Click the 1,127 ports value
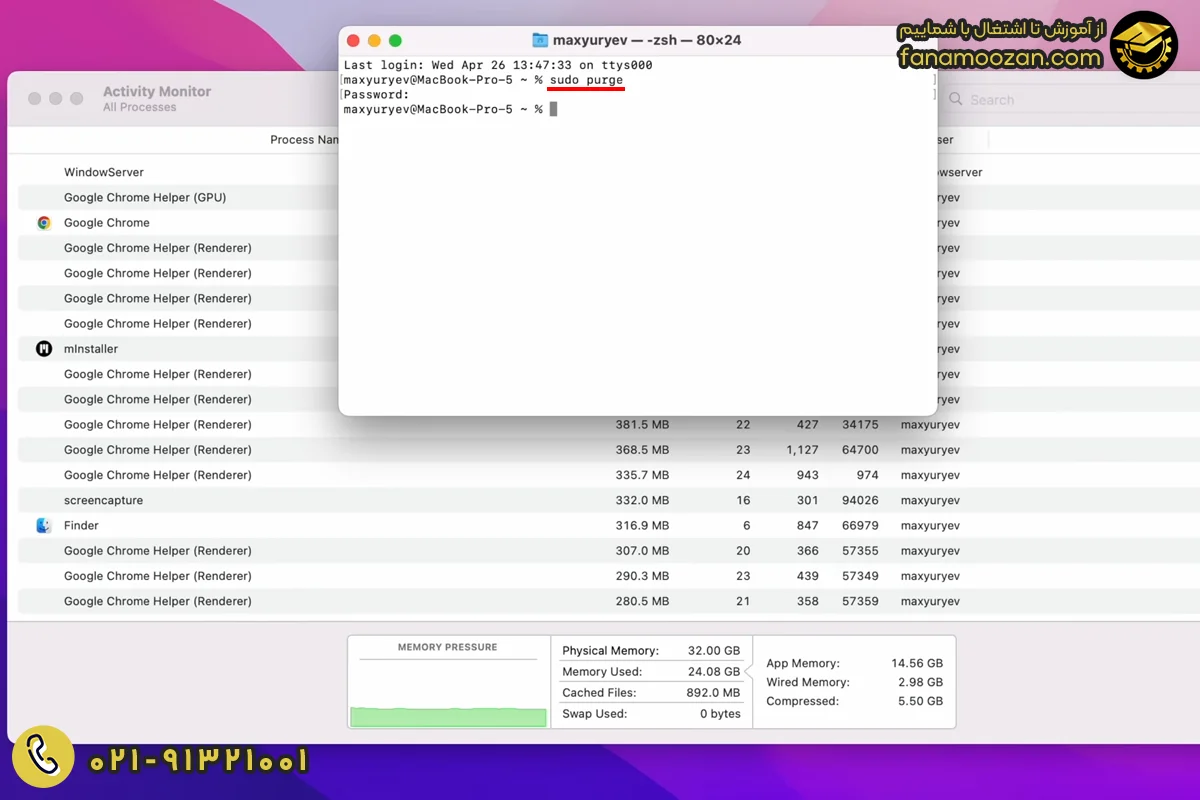 pos(802,450)
